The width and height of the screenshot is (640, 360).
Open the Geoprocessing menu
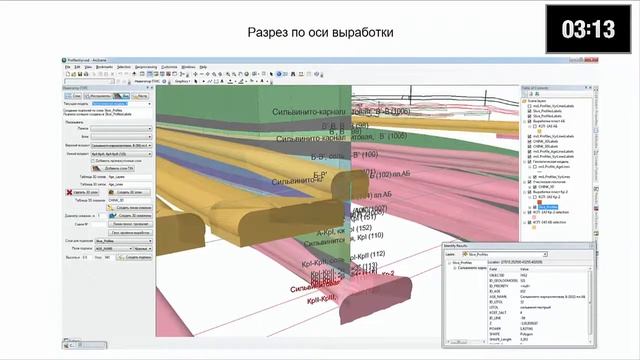[x=146, y=67]
